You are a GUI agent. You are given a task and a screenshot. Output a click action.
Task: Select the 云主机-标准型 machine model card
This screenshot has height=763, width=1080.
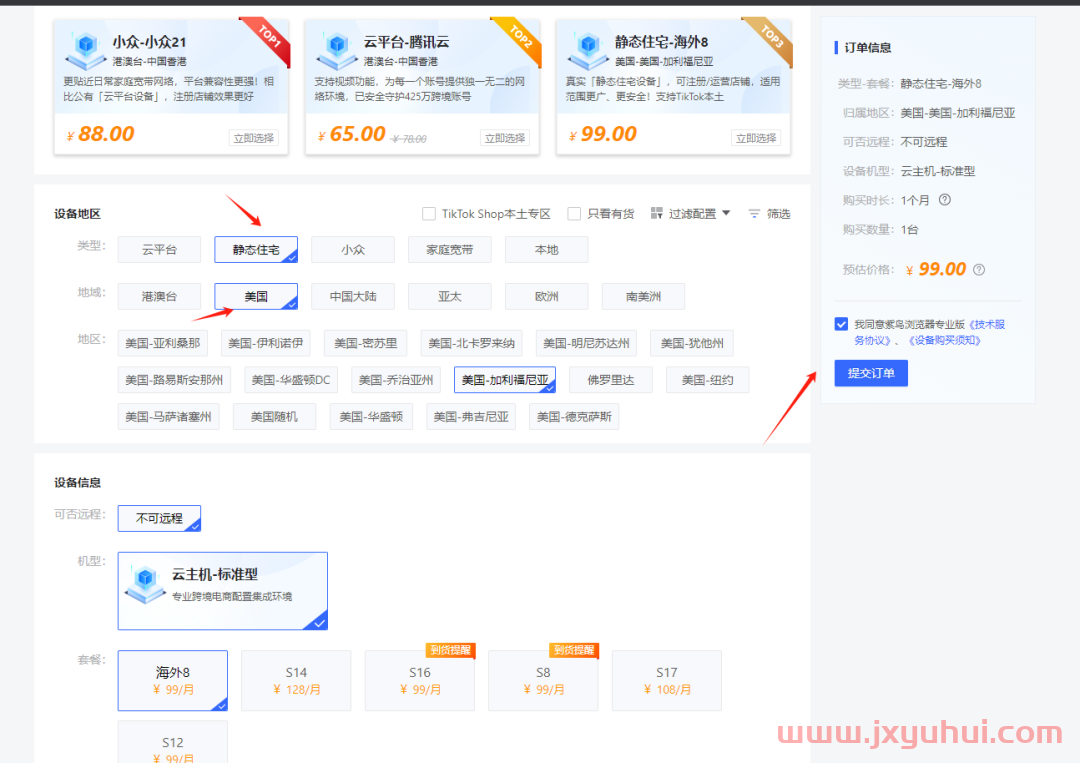point(222,591)
